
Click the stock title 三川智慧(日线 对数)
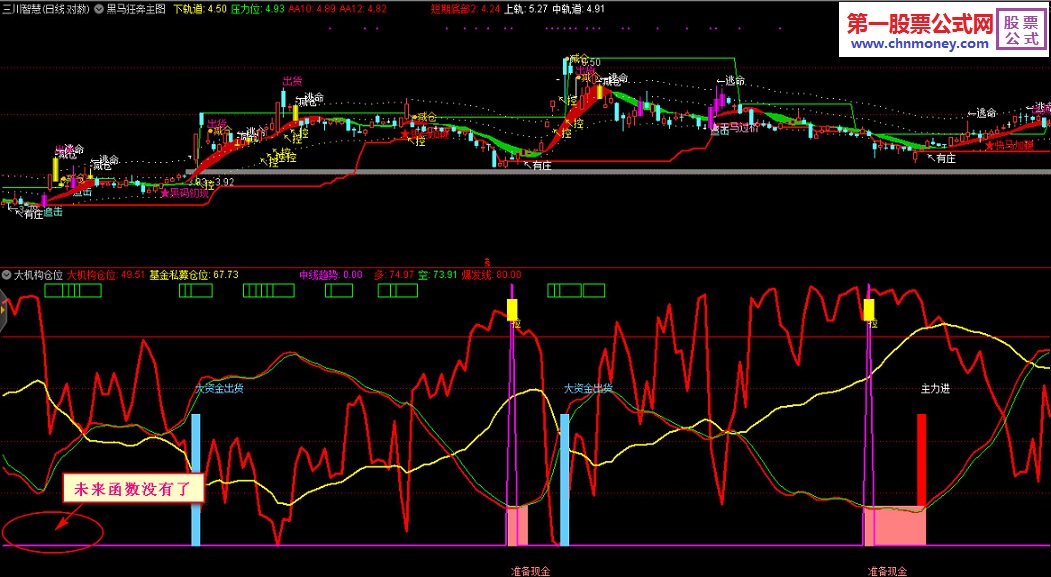point(45,9)
